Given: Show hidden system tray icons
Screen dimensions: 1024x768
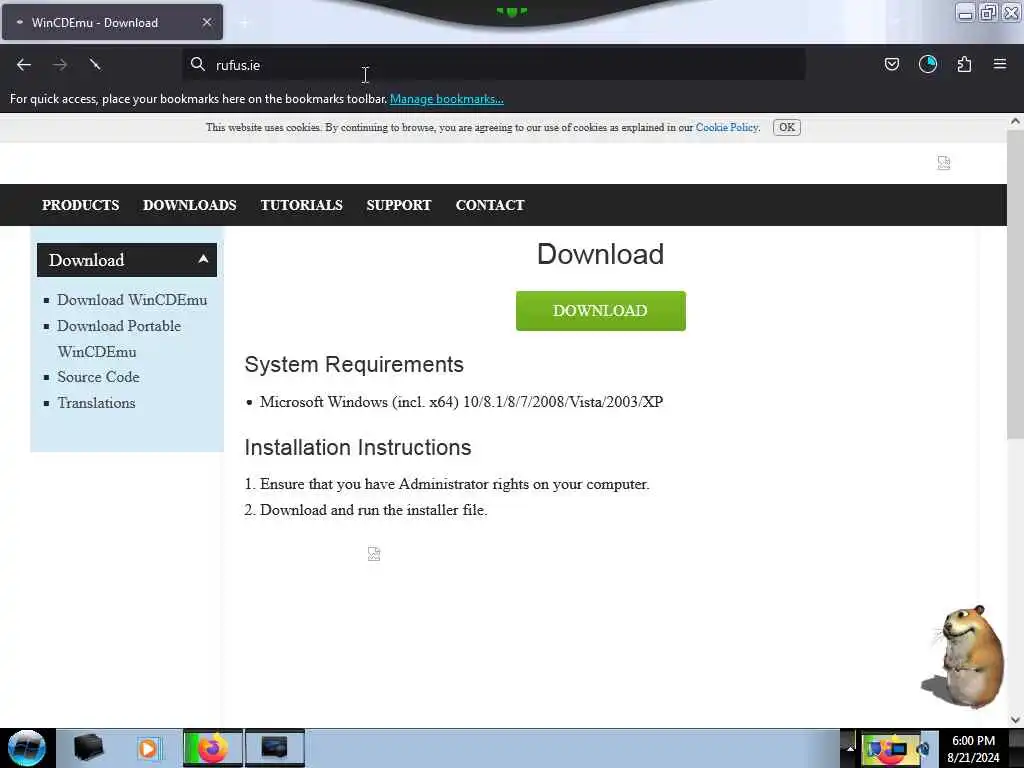Looking at the screenshot, I should click(x=850, y=748).
